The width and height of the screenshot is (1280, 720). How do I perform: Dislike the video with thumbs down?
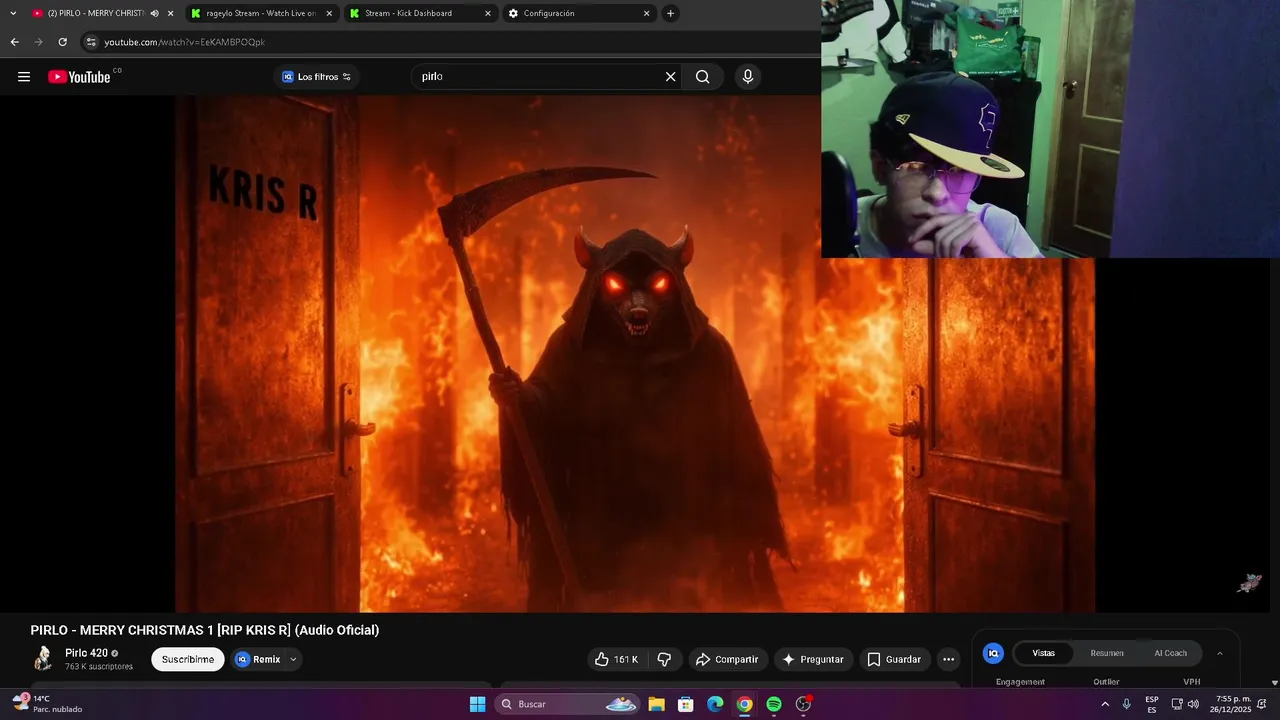click(664, 659)
